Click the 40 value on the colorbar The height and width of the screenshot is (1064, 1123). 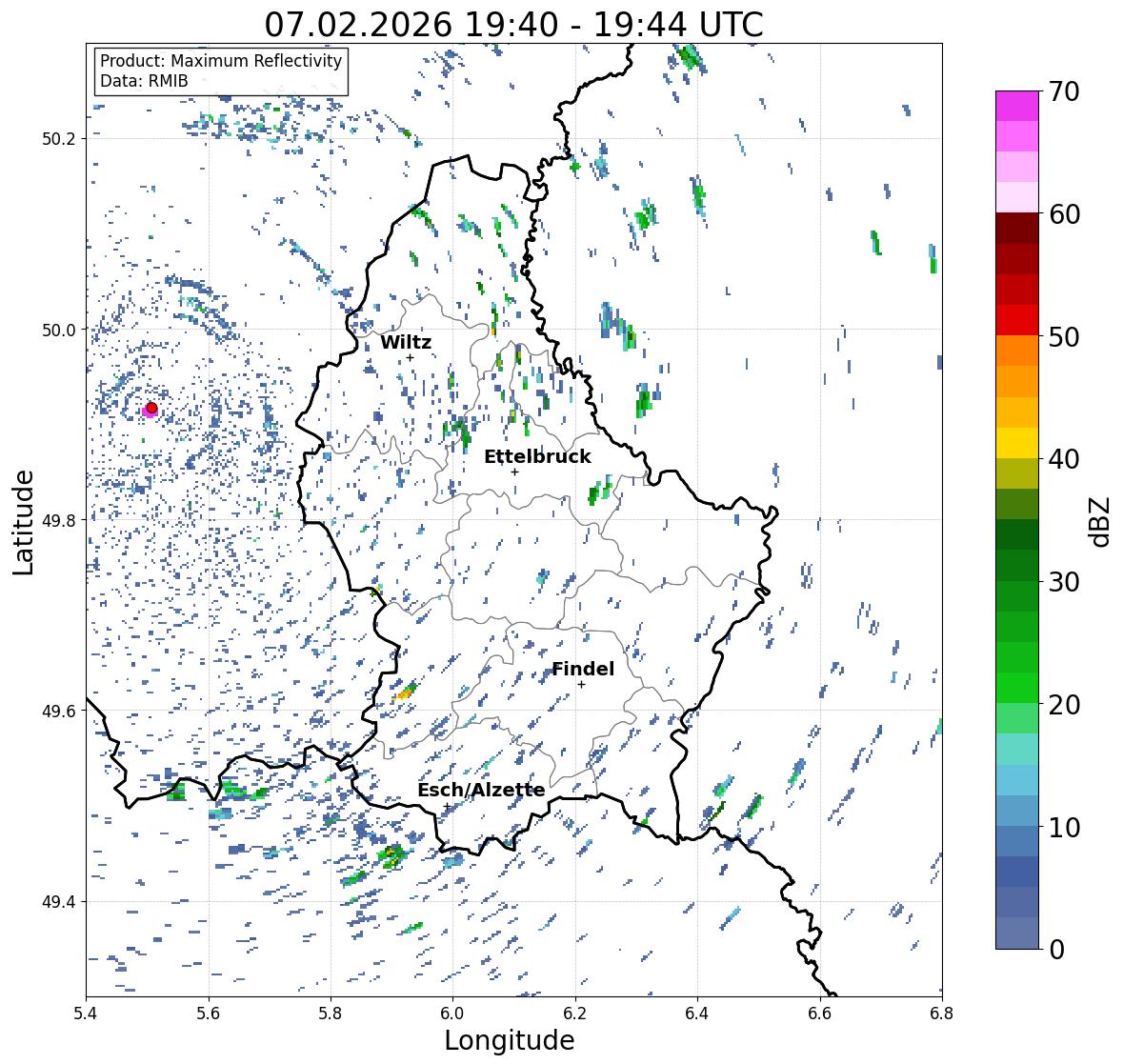1064,459
